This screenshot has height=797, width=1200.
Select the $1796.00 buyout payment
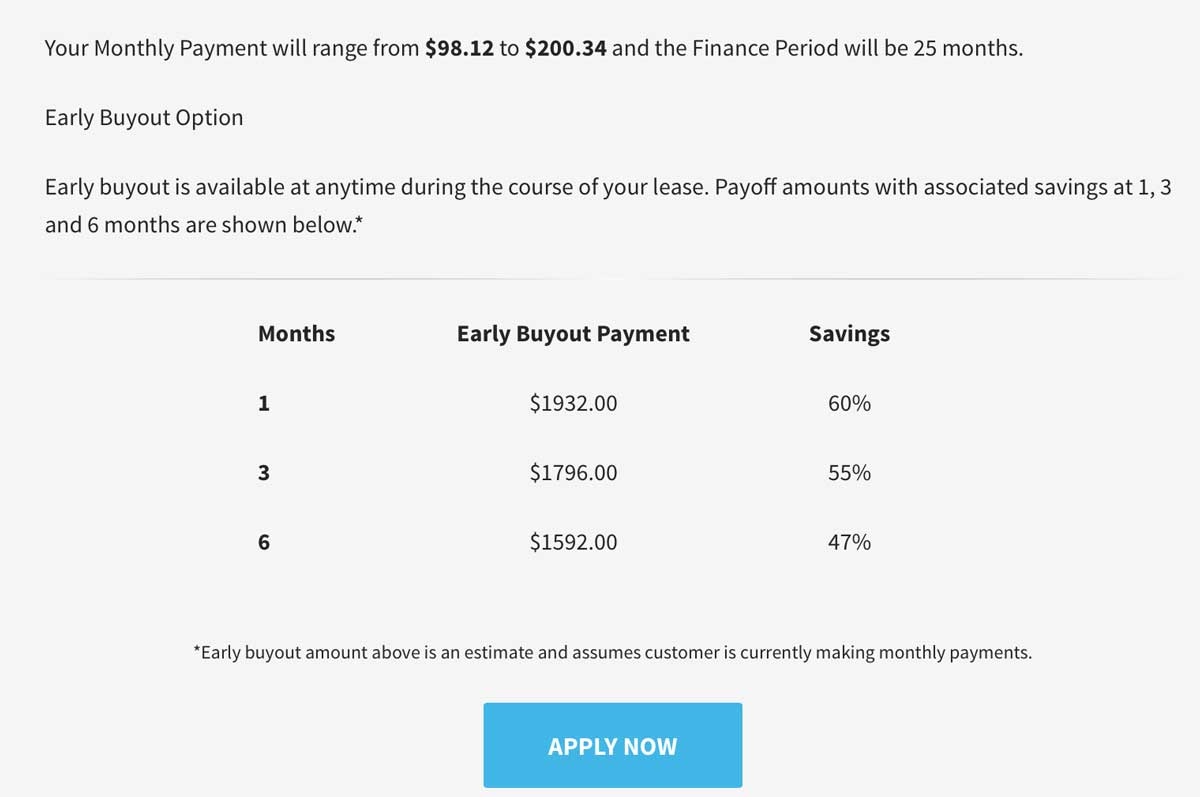coord(573,472)
